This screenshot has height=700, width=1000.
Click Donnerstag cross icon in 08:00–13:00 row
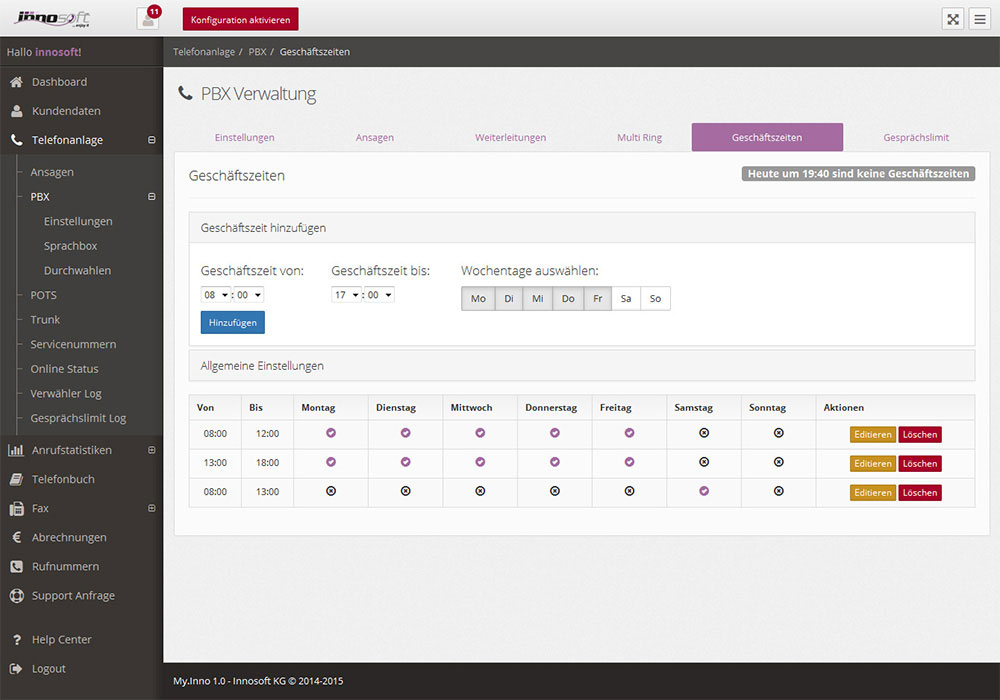[x=555, y=491]
